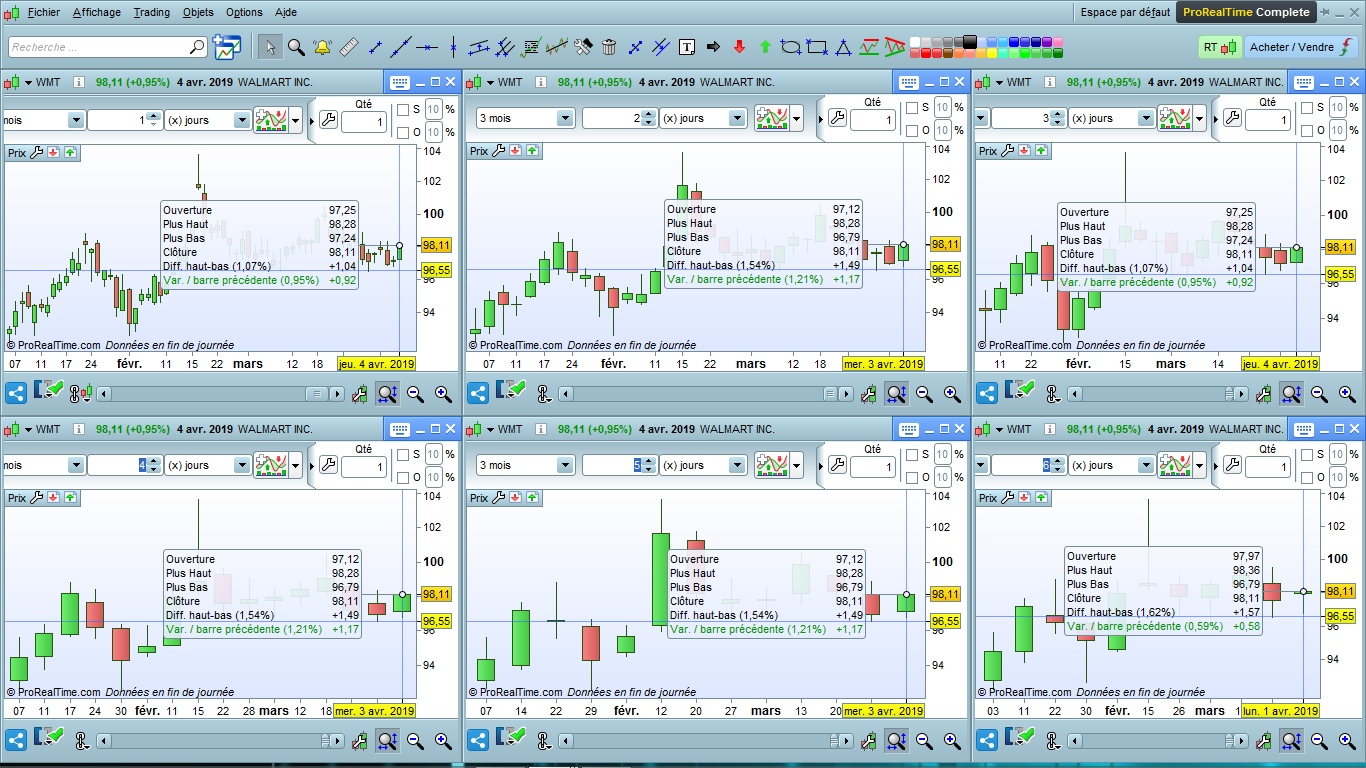Click into the Recherche search field
The height and width of the screenshot is (768, 1366).
tap(108, 47)
